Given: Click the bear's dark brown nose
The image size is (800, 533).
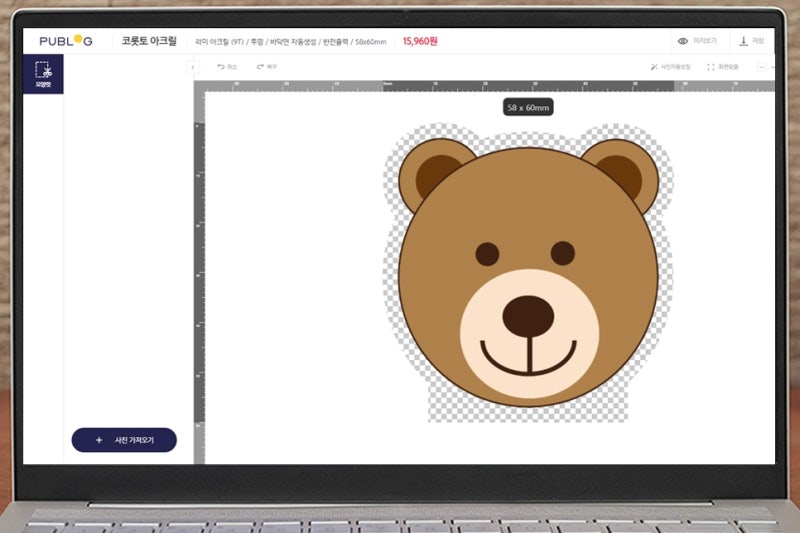Looking at the screenshot, I should (527, 314).
